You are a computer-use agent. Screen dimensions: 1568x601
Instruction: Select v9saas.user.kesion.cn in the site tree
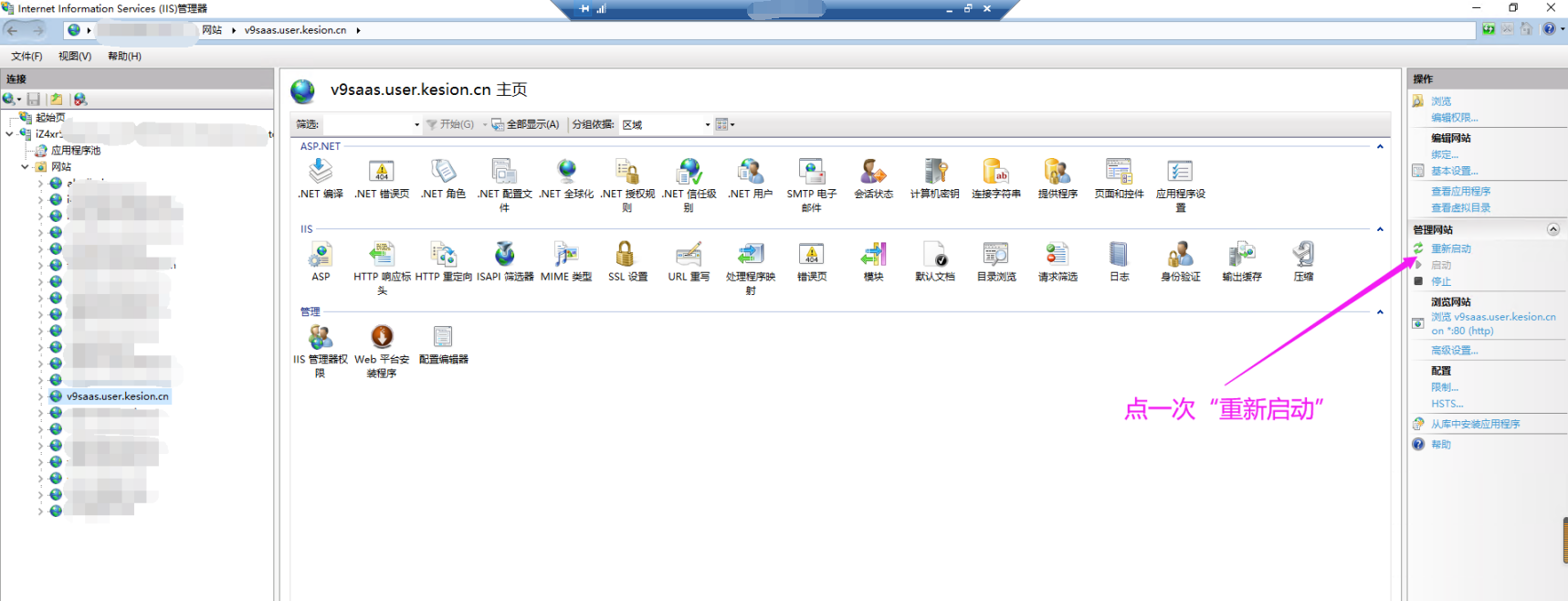(x=117, y=396)
